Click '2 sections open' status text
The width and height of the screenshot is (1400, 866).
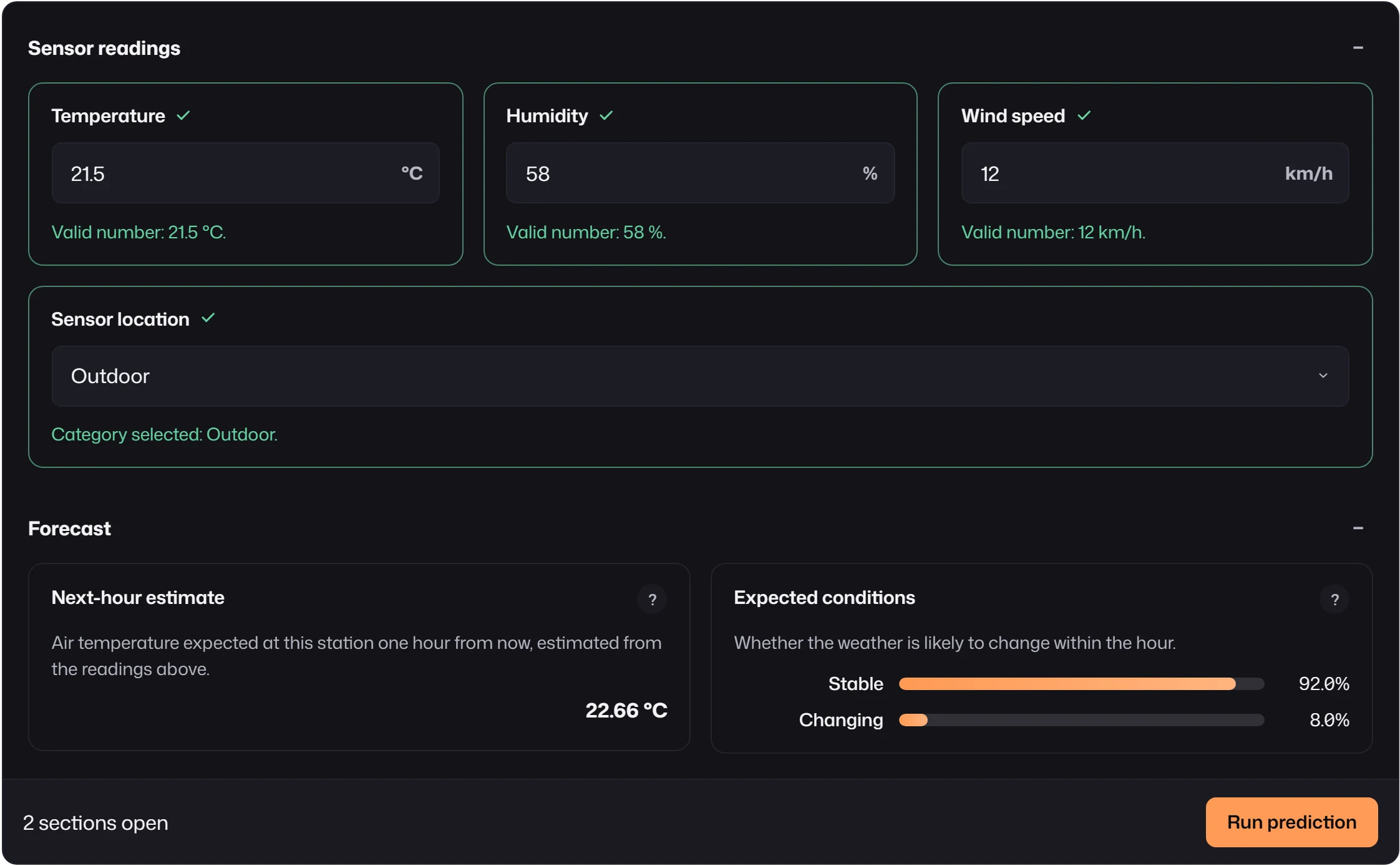tap(95, 823)
